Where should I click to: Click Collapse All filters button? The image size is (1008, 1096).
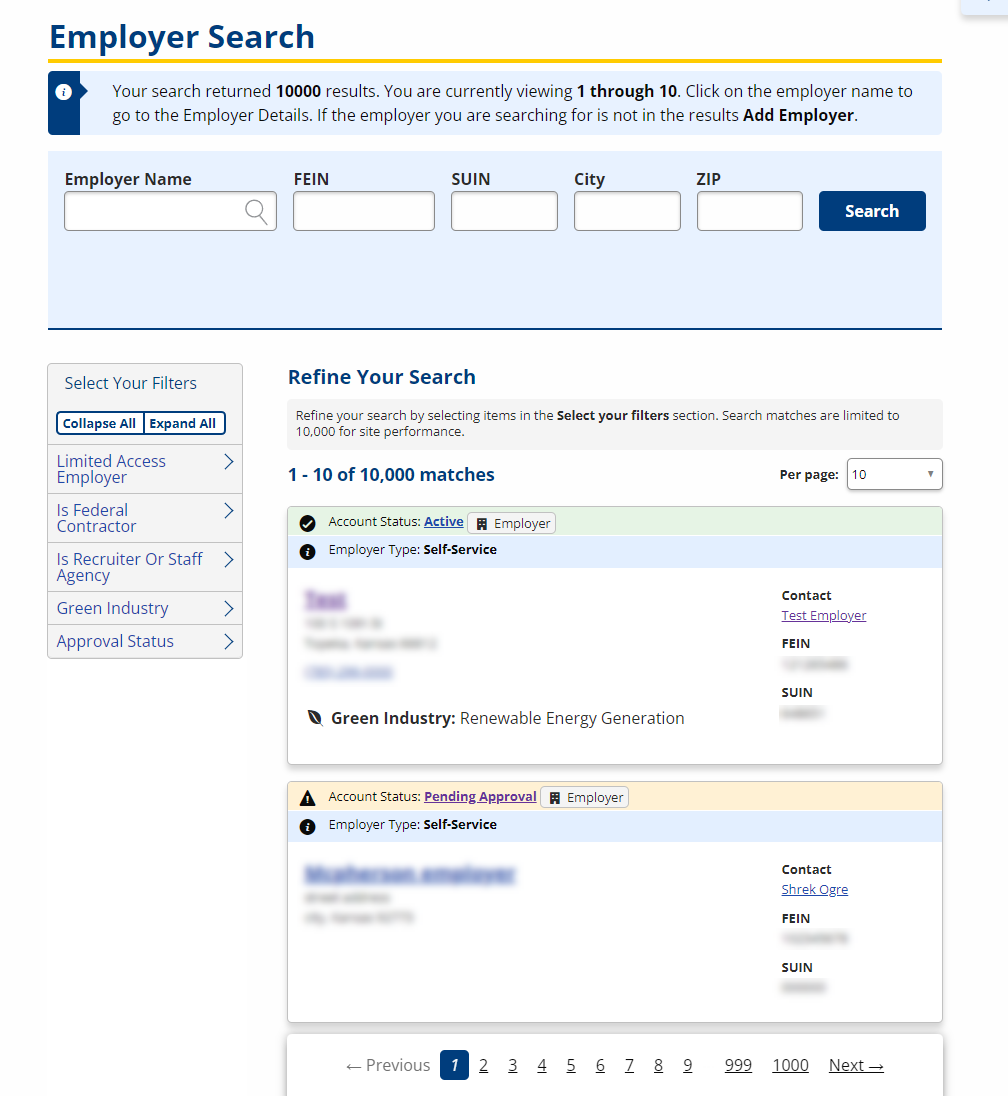[x=99, y=424]
